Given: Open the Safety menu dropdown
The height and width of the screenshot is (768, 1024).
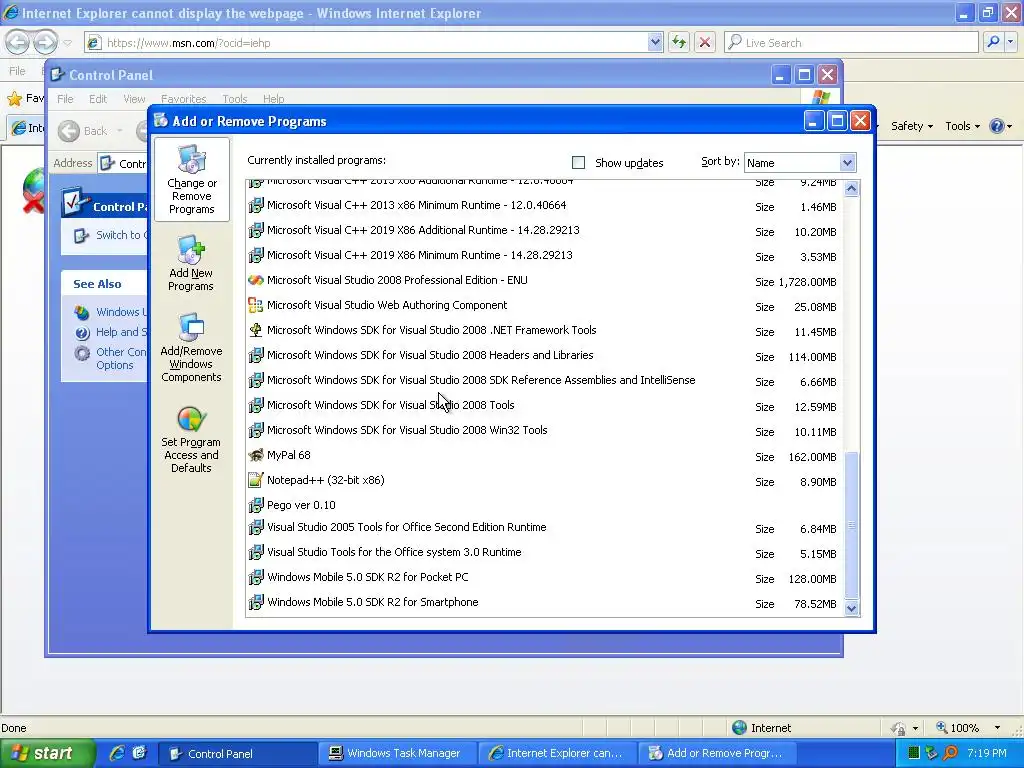Looking at the screenshot, I should tap(912, 126).
